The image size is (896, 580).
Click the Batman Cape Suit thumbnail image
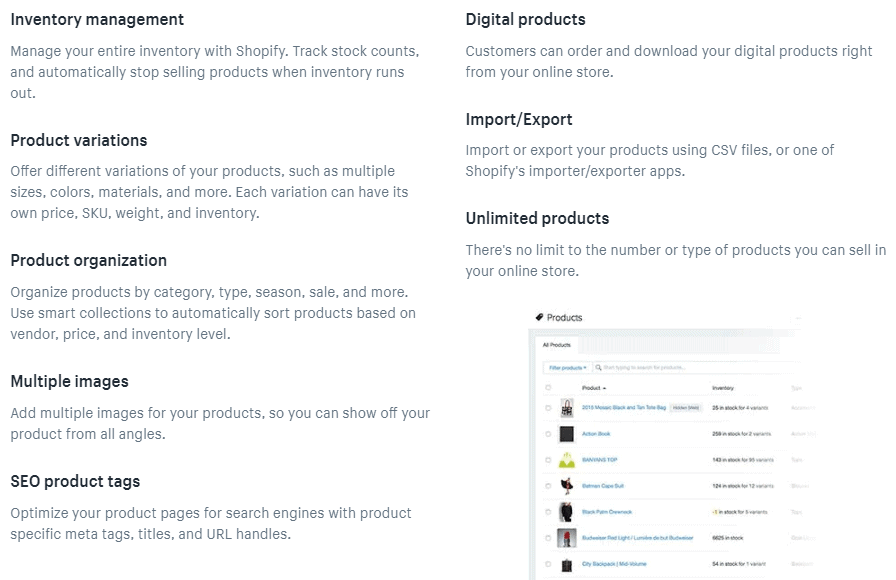(567, 484)
